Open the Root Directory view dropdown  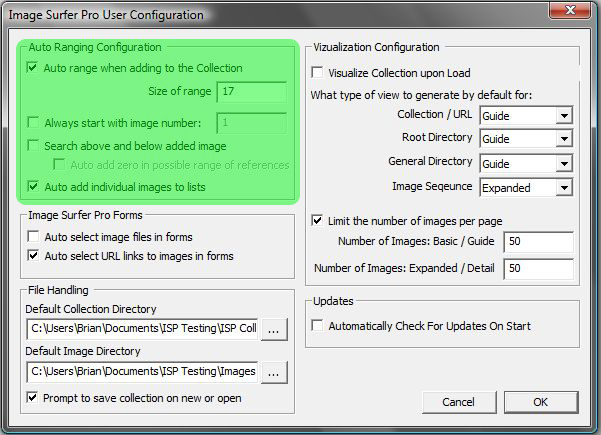pos(564,138)
